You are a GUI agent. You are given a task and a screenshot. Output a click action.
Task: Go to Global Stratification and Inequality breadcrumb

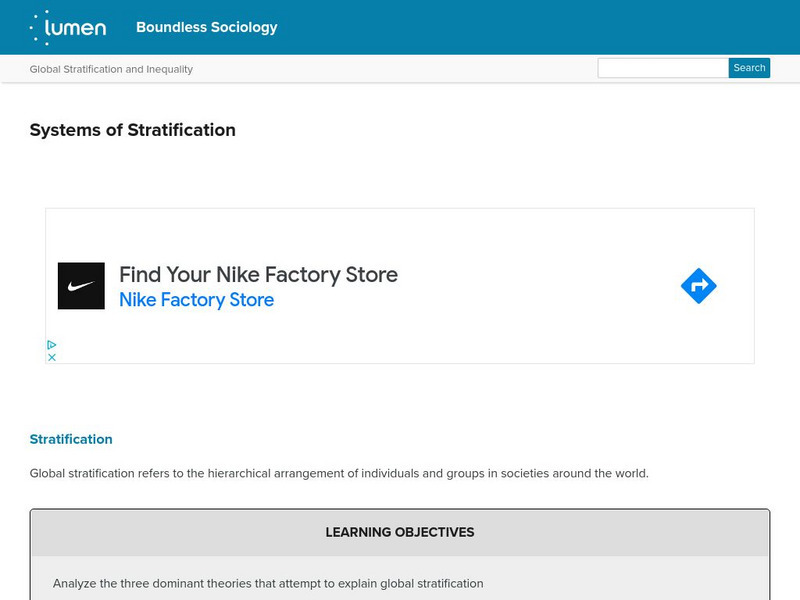point(111,69)
